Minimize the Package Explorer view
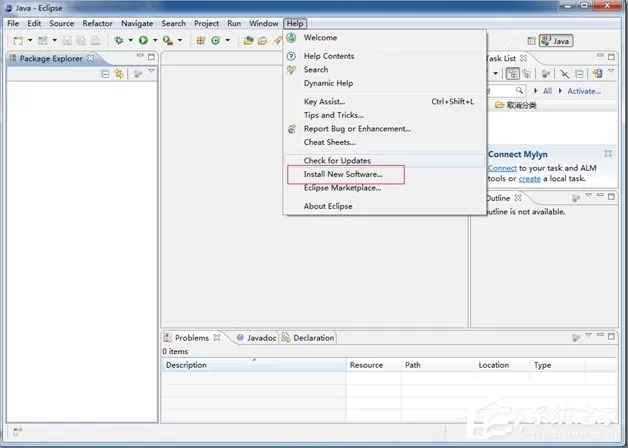628x448 pixels. pos(140,56)
